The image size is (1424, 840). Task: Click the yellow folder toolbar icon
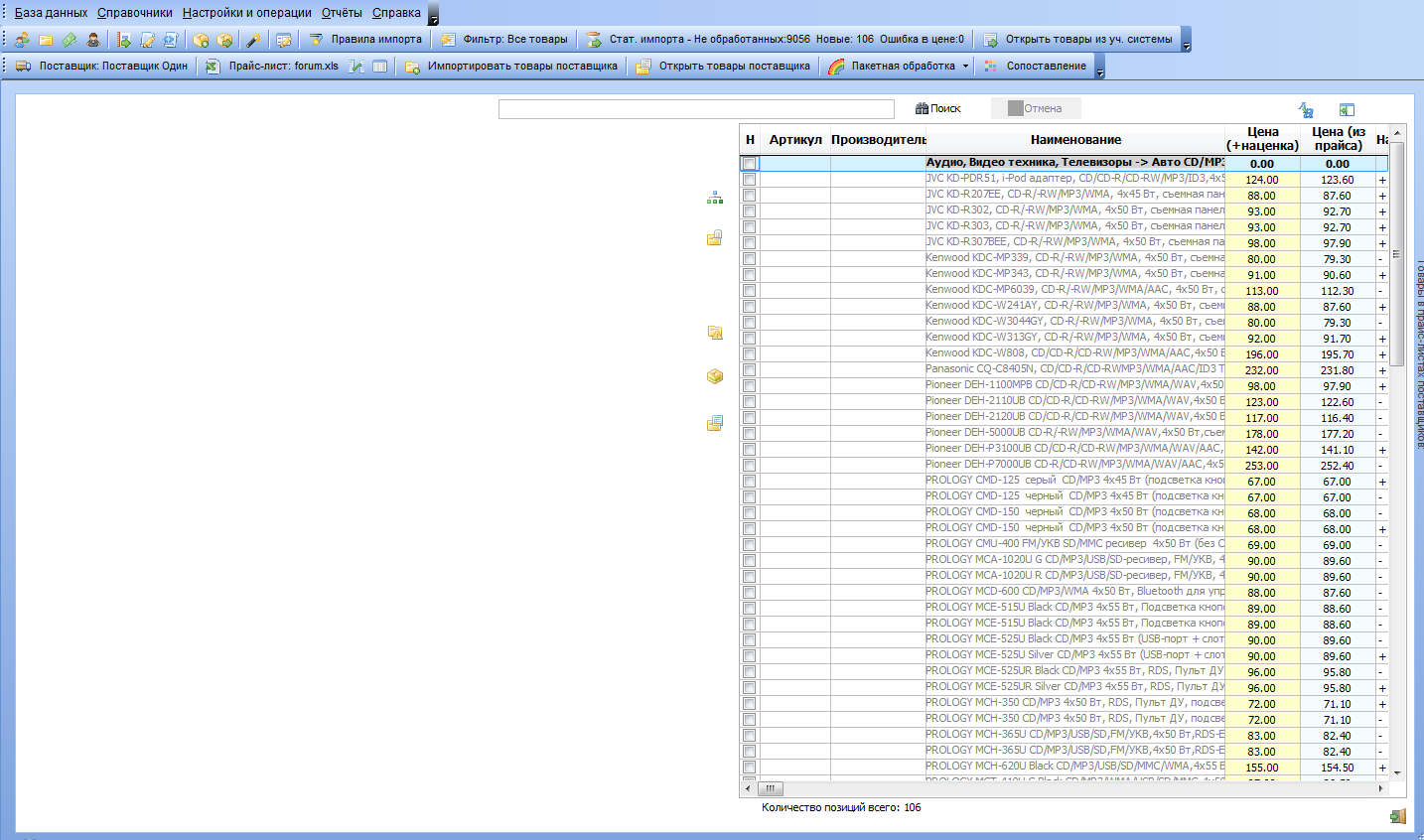tap(46, 40)
